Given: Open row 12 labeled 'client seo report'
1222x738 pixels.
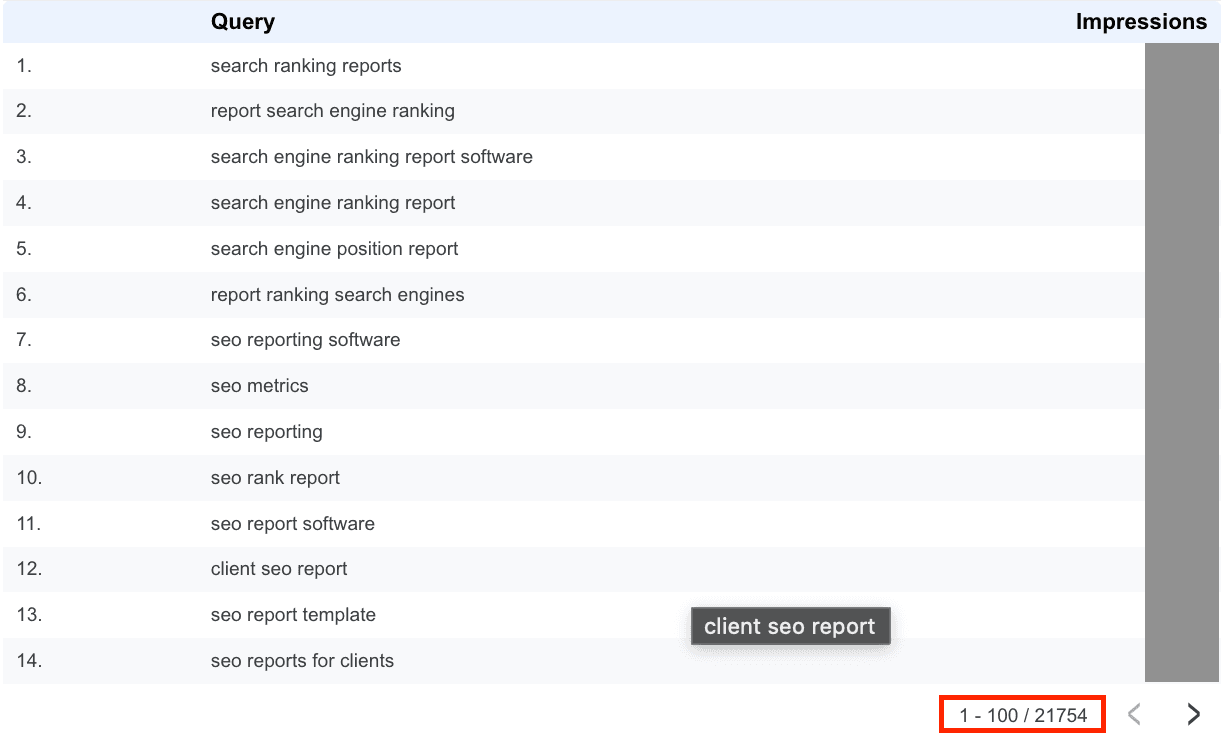Looking at the screenshot, I should point(279,569).
